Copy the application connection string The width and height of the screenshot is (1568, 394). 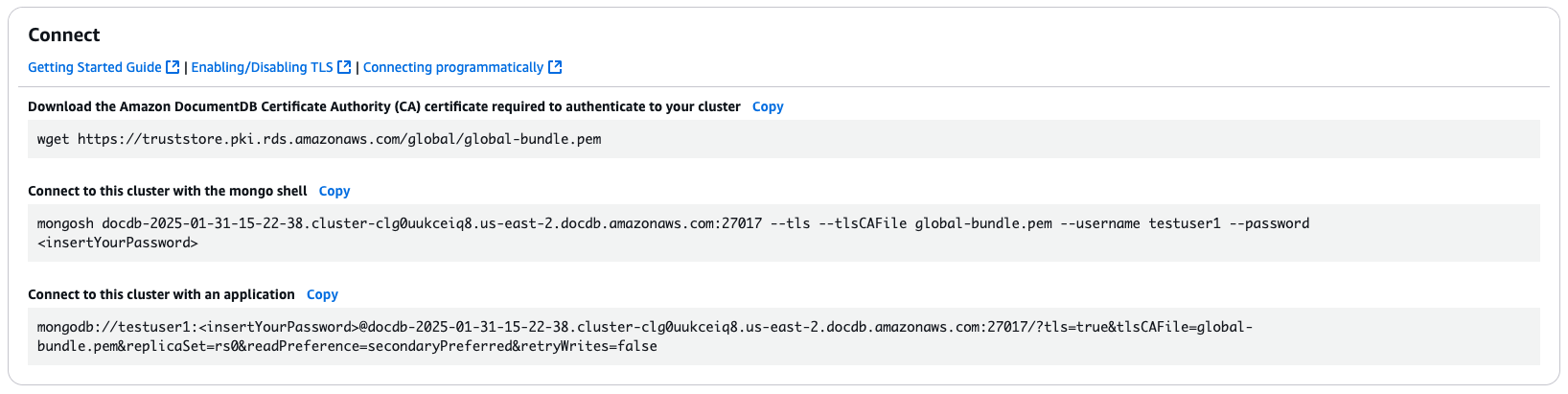[x=322, y=294]
